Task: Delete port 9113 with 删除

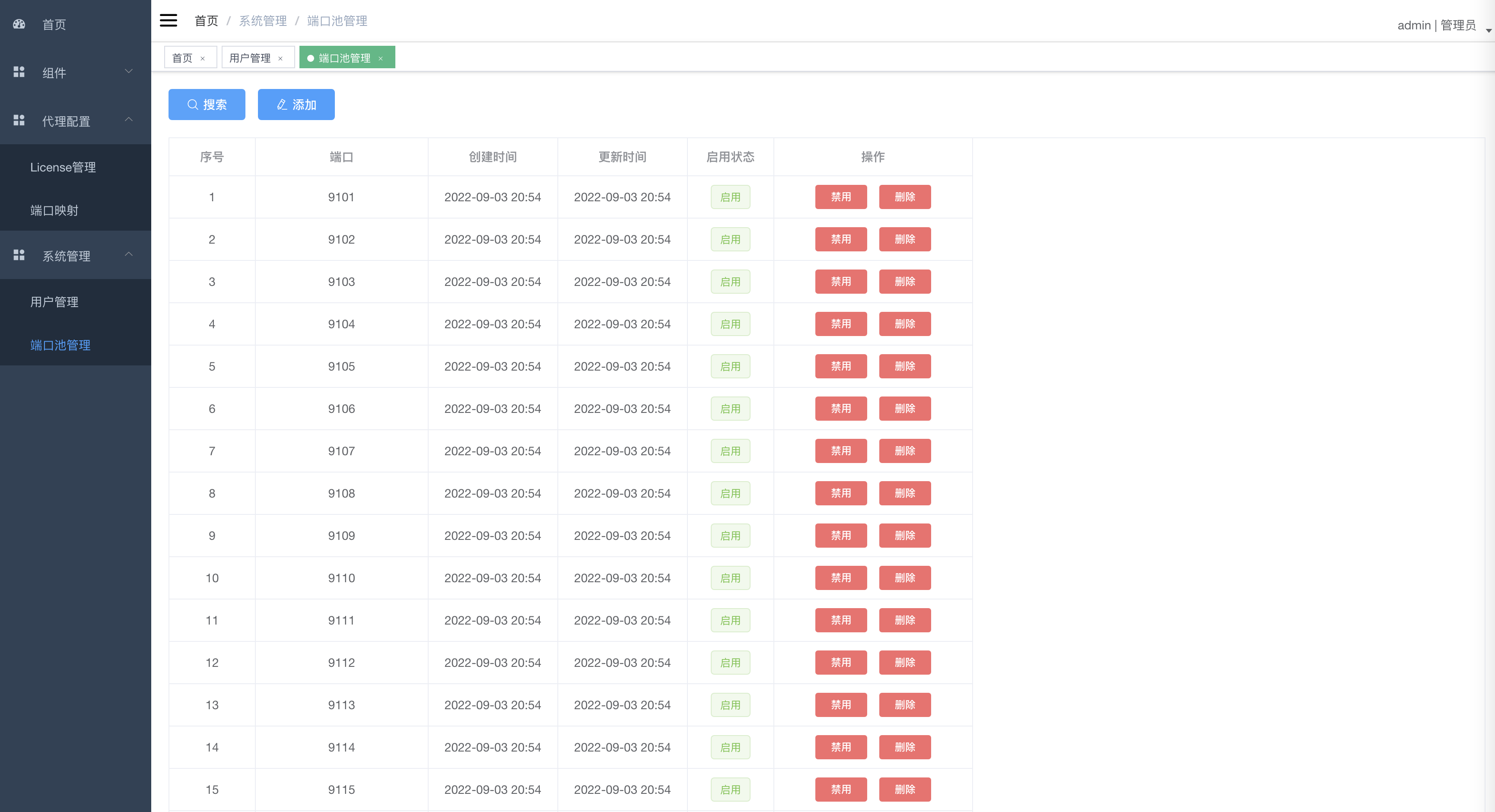Action: [905, 705]
